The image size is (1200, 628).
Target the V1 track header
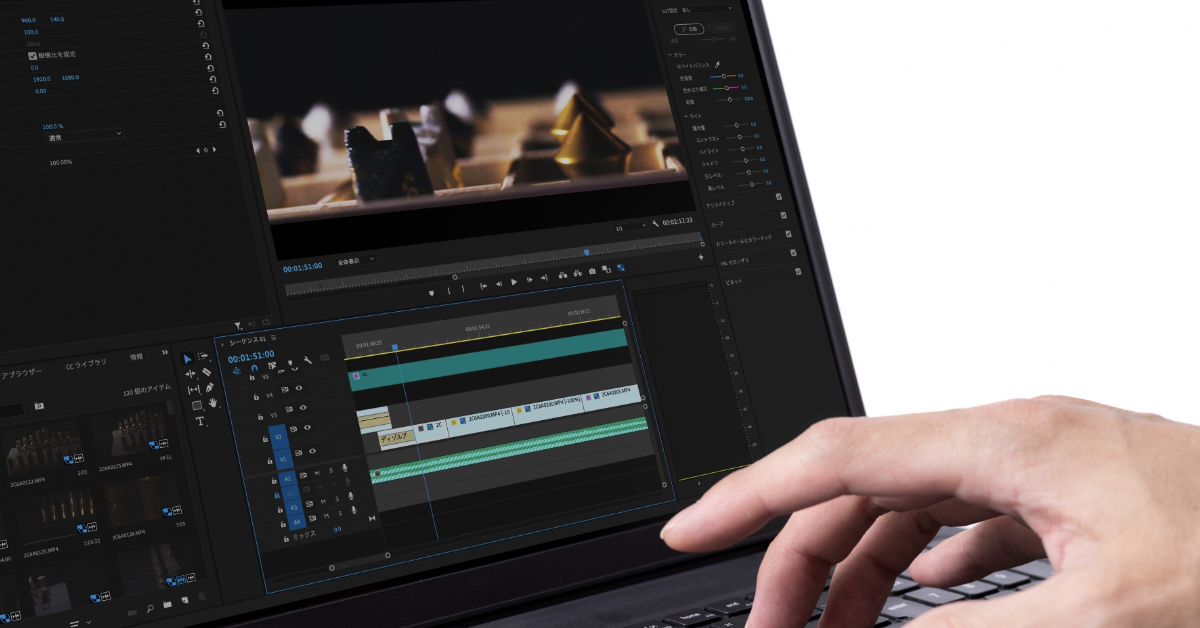pyautogui.click(x=283, y=459)
